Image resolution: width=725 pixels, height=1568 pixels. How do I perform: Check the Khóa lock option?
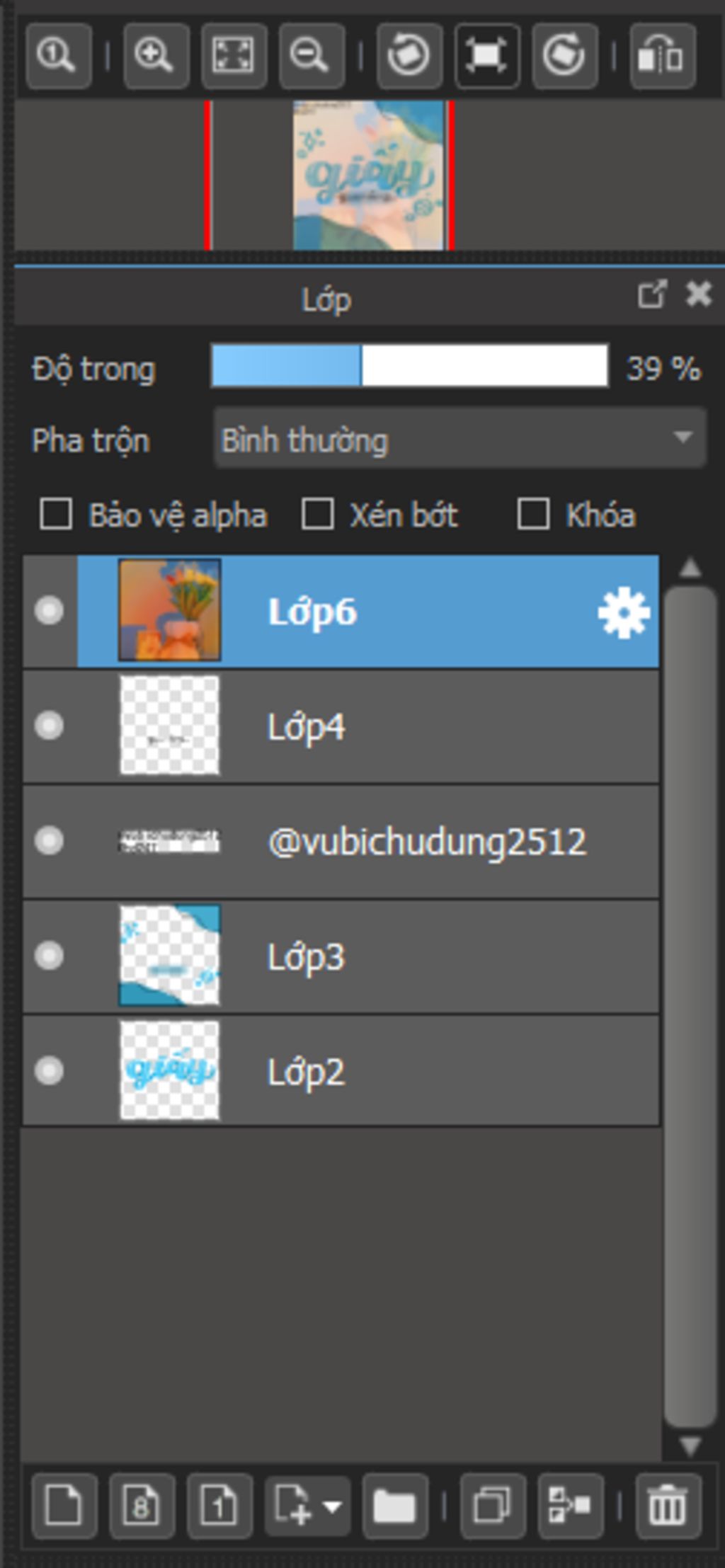pos(533,514)
